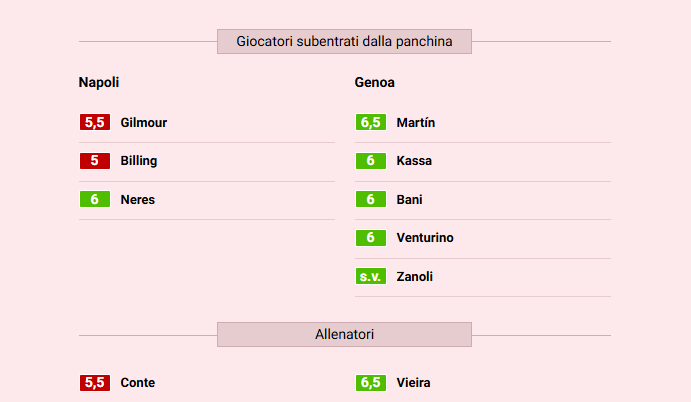
Task: Click Billing's red 5 rating badge
Action: click(x=94, y=161)
